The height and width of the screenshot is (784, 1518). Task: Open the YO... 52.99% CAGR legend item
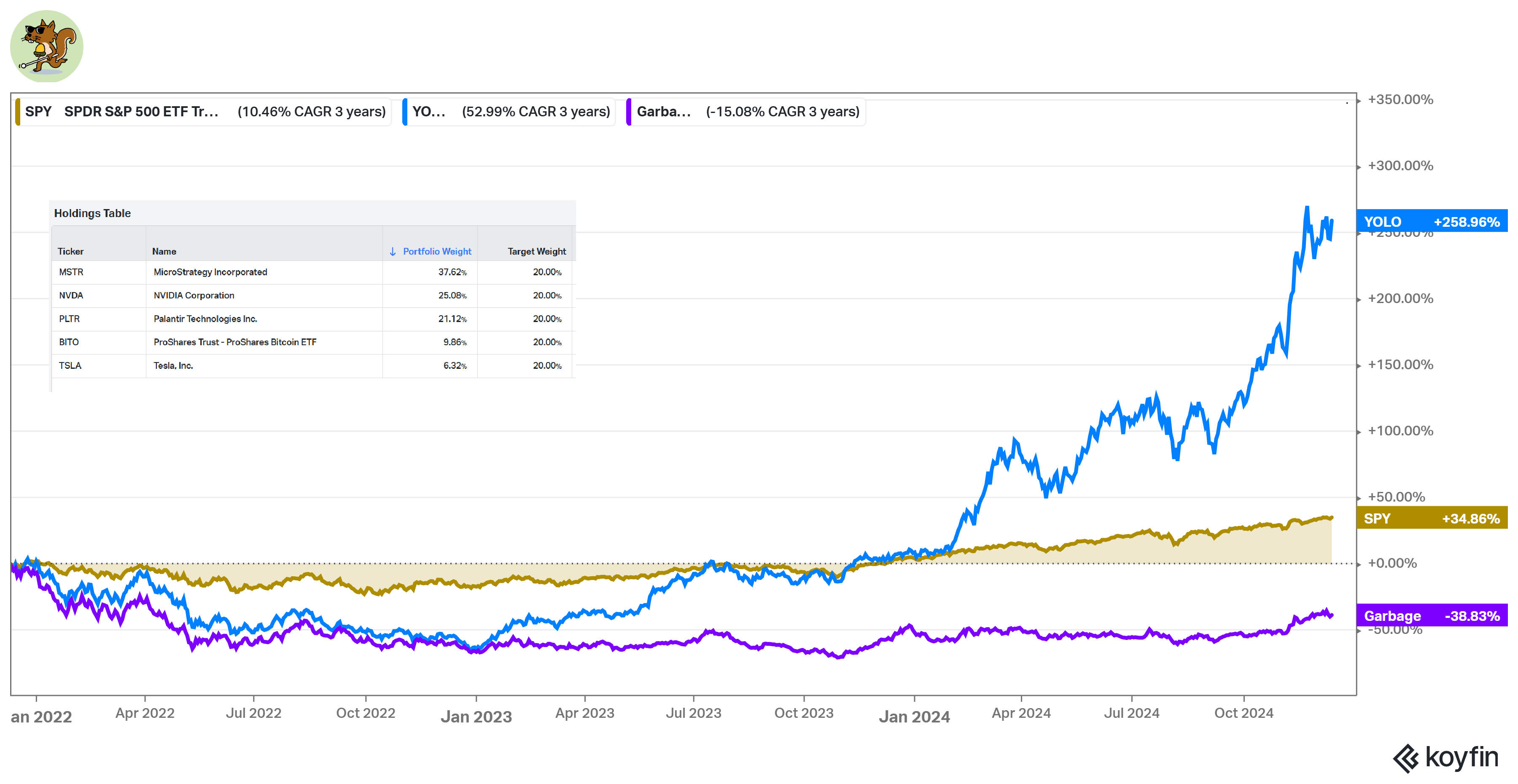[x=509, y=112]
